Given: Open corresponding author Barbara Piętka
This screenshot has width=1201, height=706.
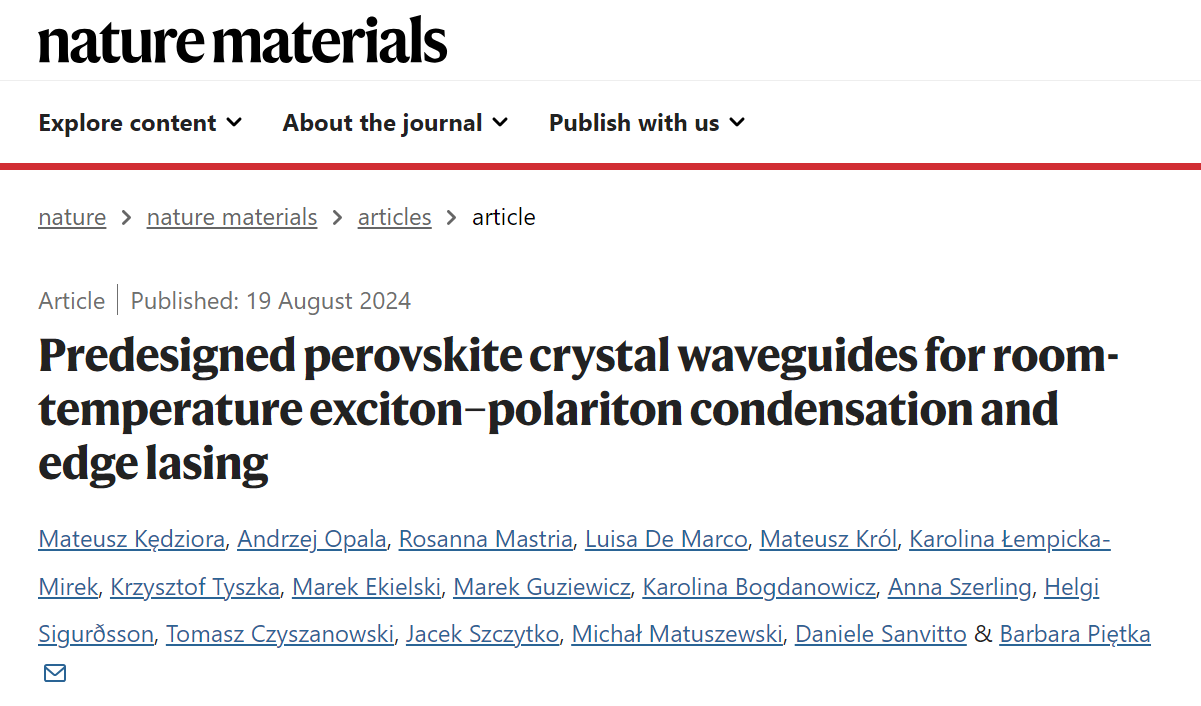Looking at the screenshot, I should (x=1075, y=634).
